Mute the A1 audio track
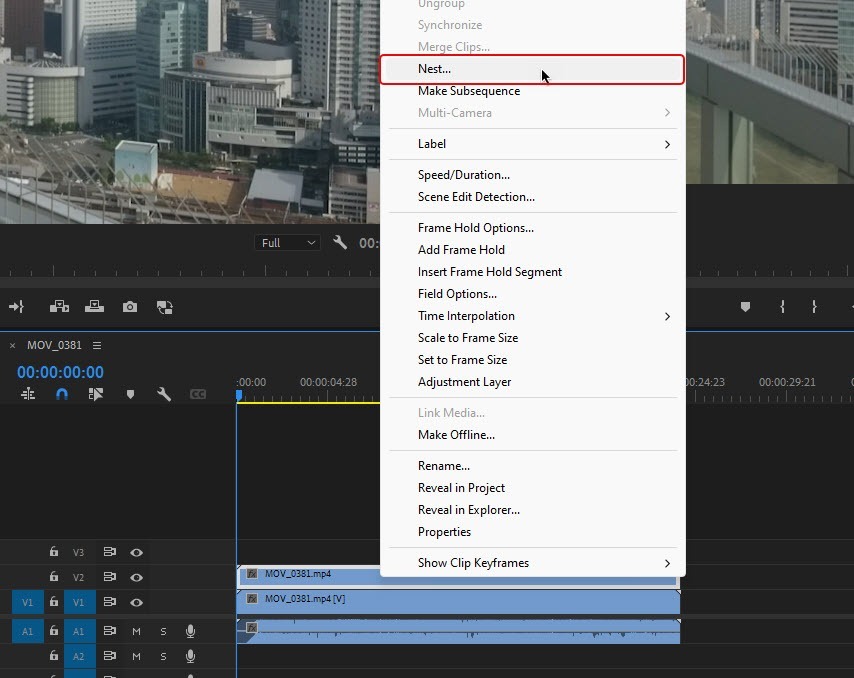The height and width of the screenshot is (678, 854). point(136,631)
